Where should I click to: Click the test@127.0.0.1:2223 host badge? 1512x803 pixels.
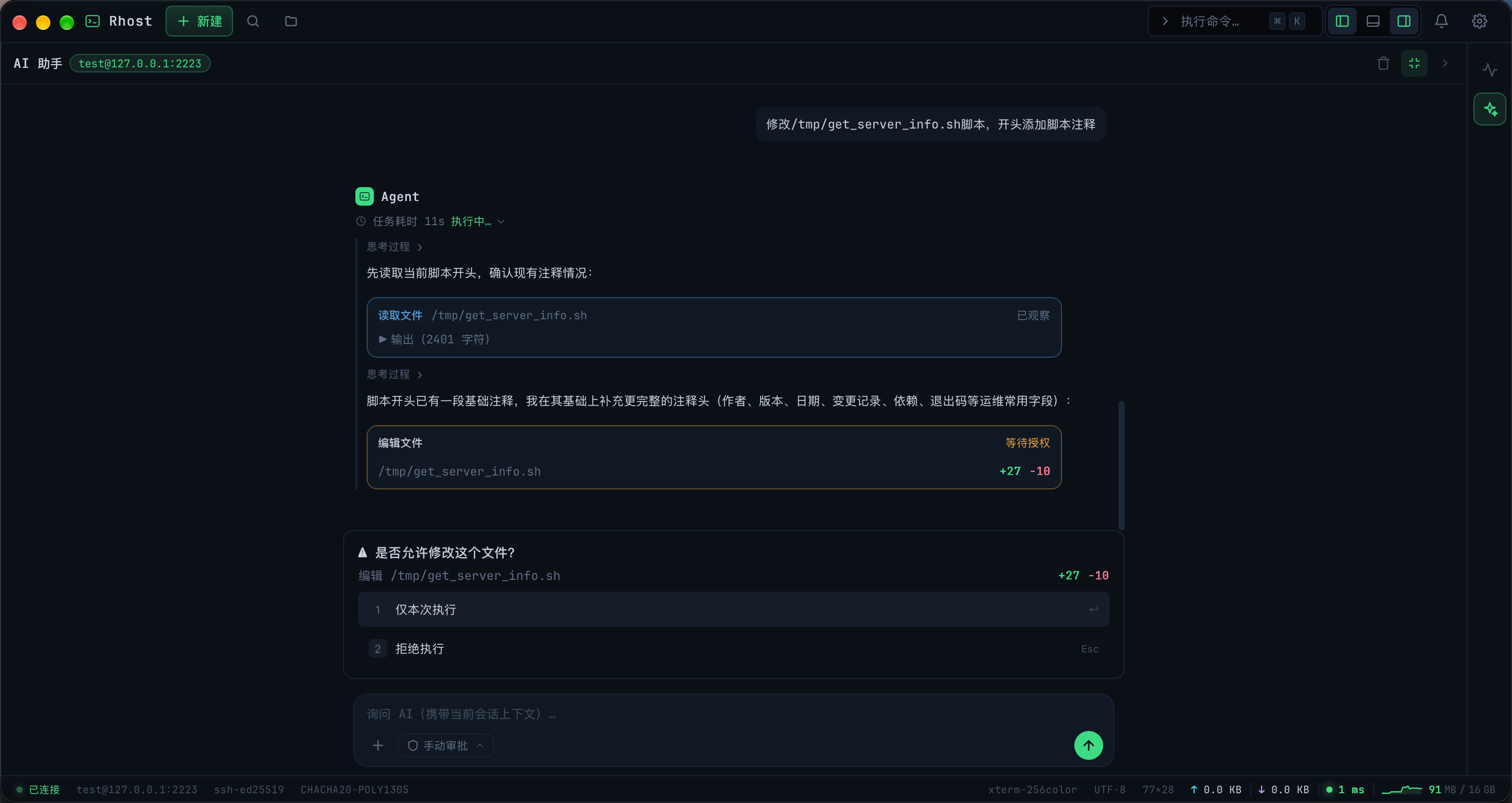[x=140, y=63]
